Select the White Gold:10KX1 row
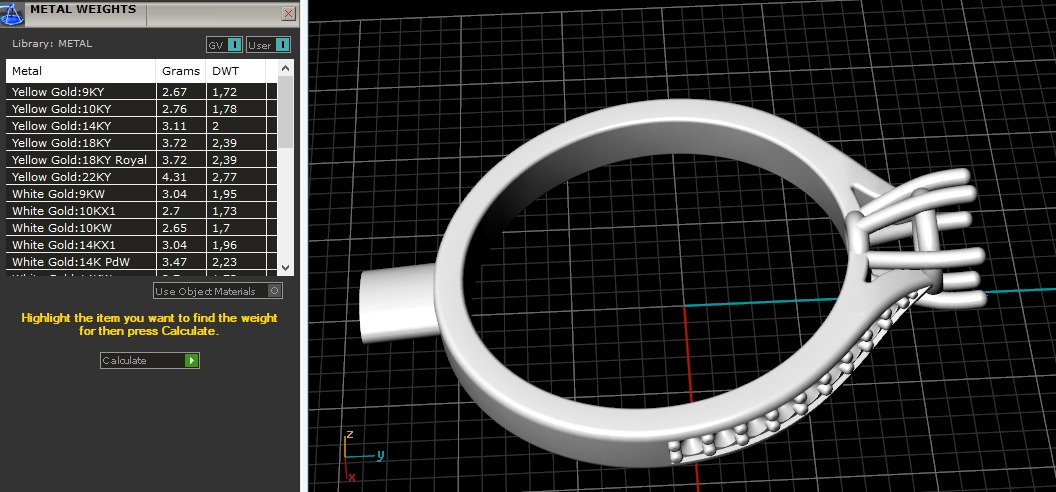1056x492 pixels. (x=141, y=211)
